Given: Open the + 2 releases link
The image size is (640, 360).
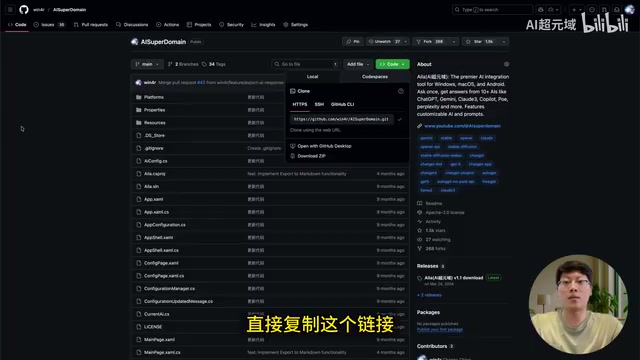Looking at the screenshot, I should pyautogui.click(x=429, y=295).
